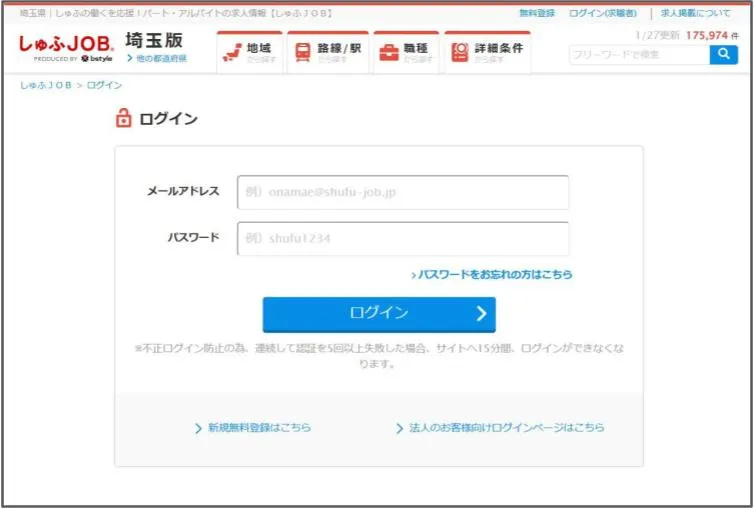Click the briefcase icon on 職種 tab
This screenshot has height=508, width=754.
pyautogui.click(x=389, y=52)
